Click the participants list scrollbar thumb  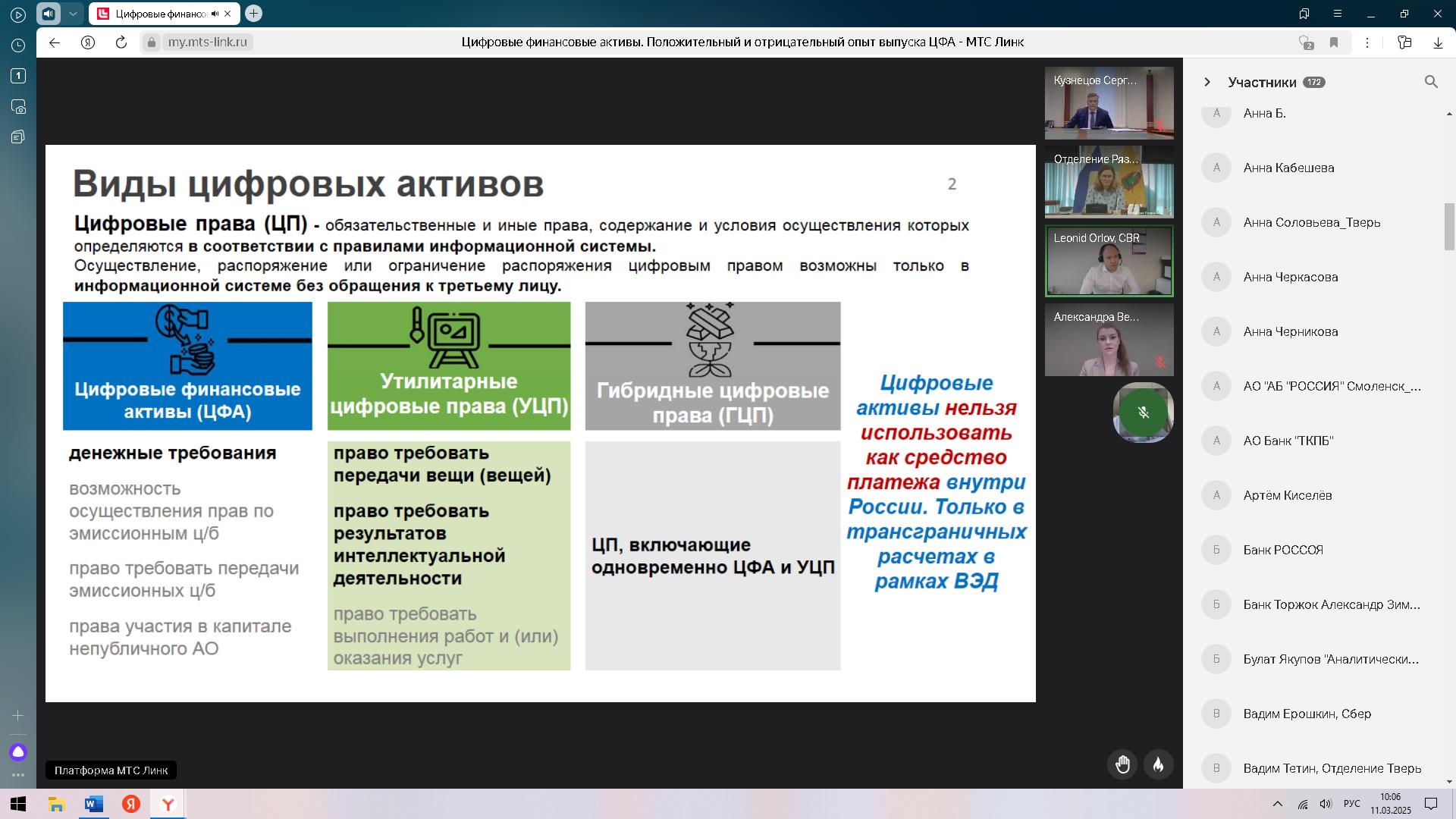(1448, 226)
